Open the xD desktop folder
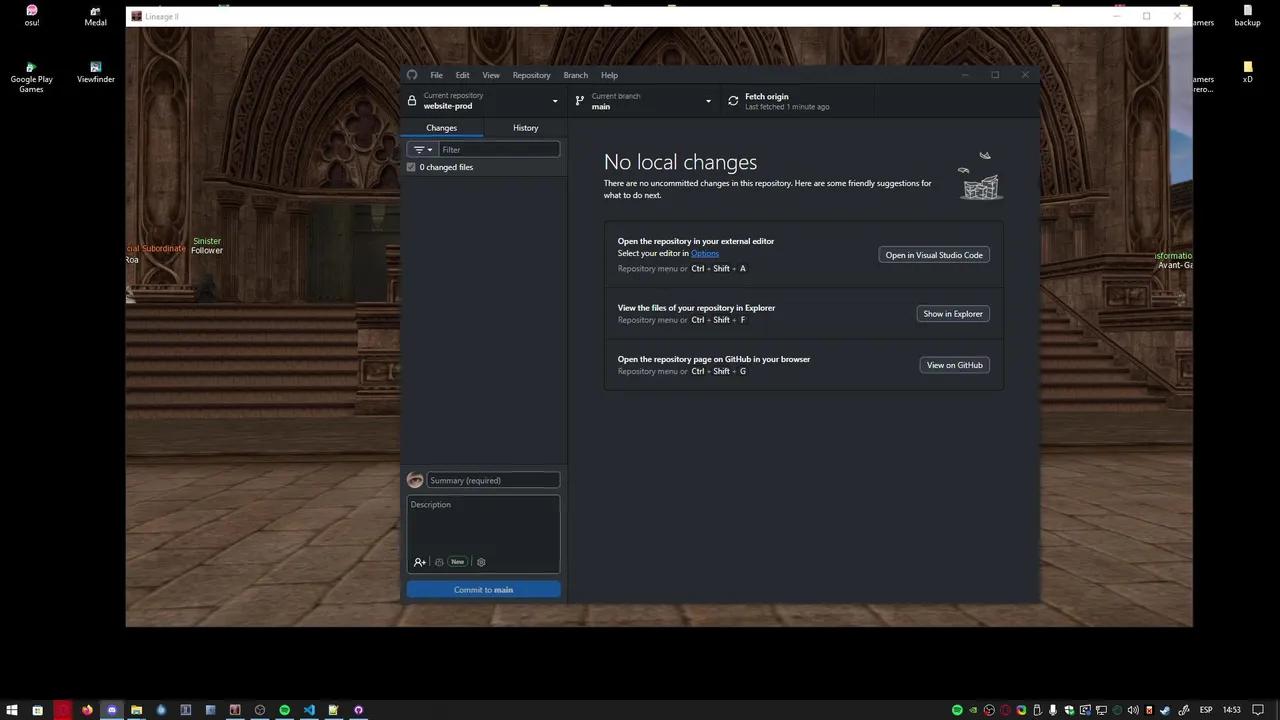 click(x=1247, y=73)
